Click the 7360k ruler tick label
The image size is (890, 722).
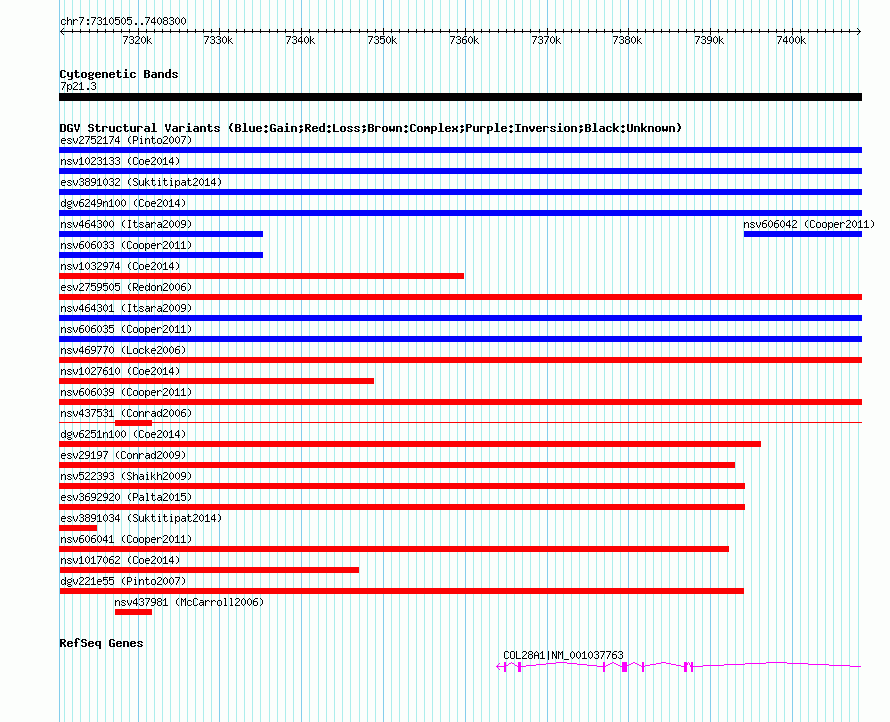pyautogui.click(x=464, y=40)
